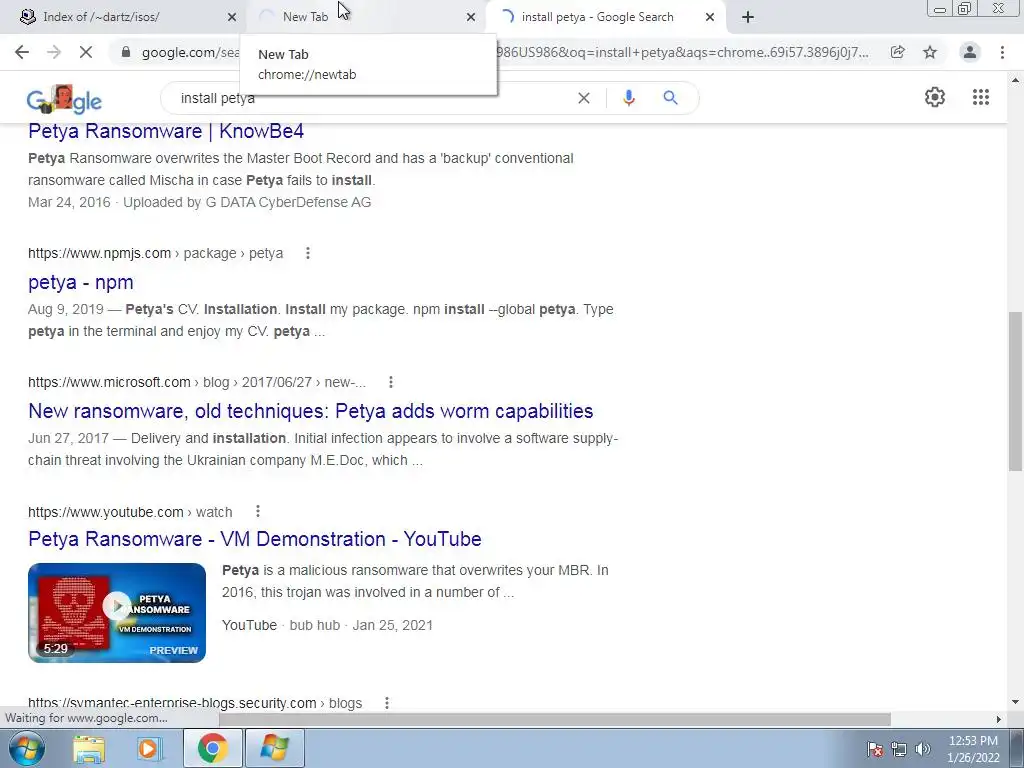
Task: Open the Chrome profile avatar
Action: click(x=970, y=52)
